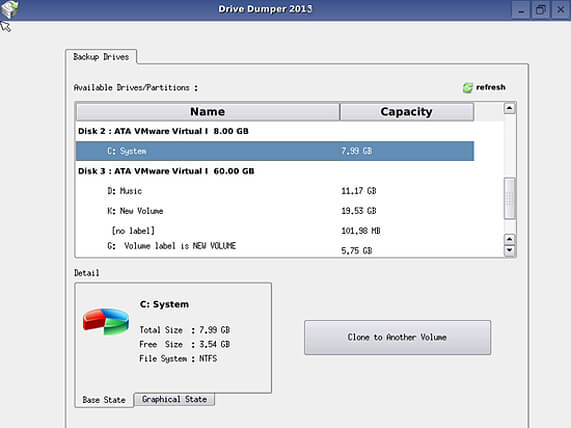Restore the window using title bar button
The height and width of the screenshot is (428, 571).
pyautogui.click(x=541, y=9)
